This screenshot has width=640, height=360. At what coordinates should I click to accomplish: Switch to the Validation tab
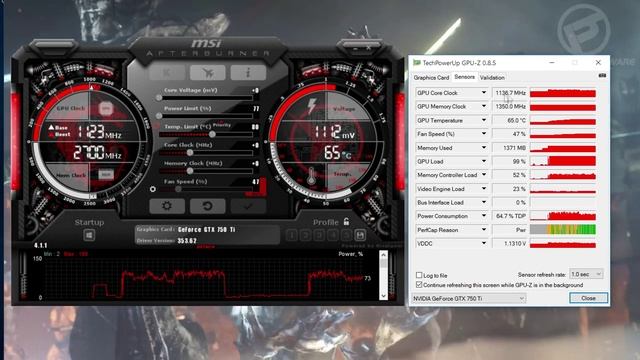492,77
